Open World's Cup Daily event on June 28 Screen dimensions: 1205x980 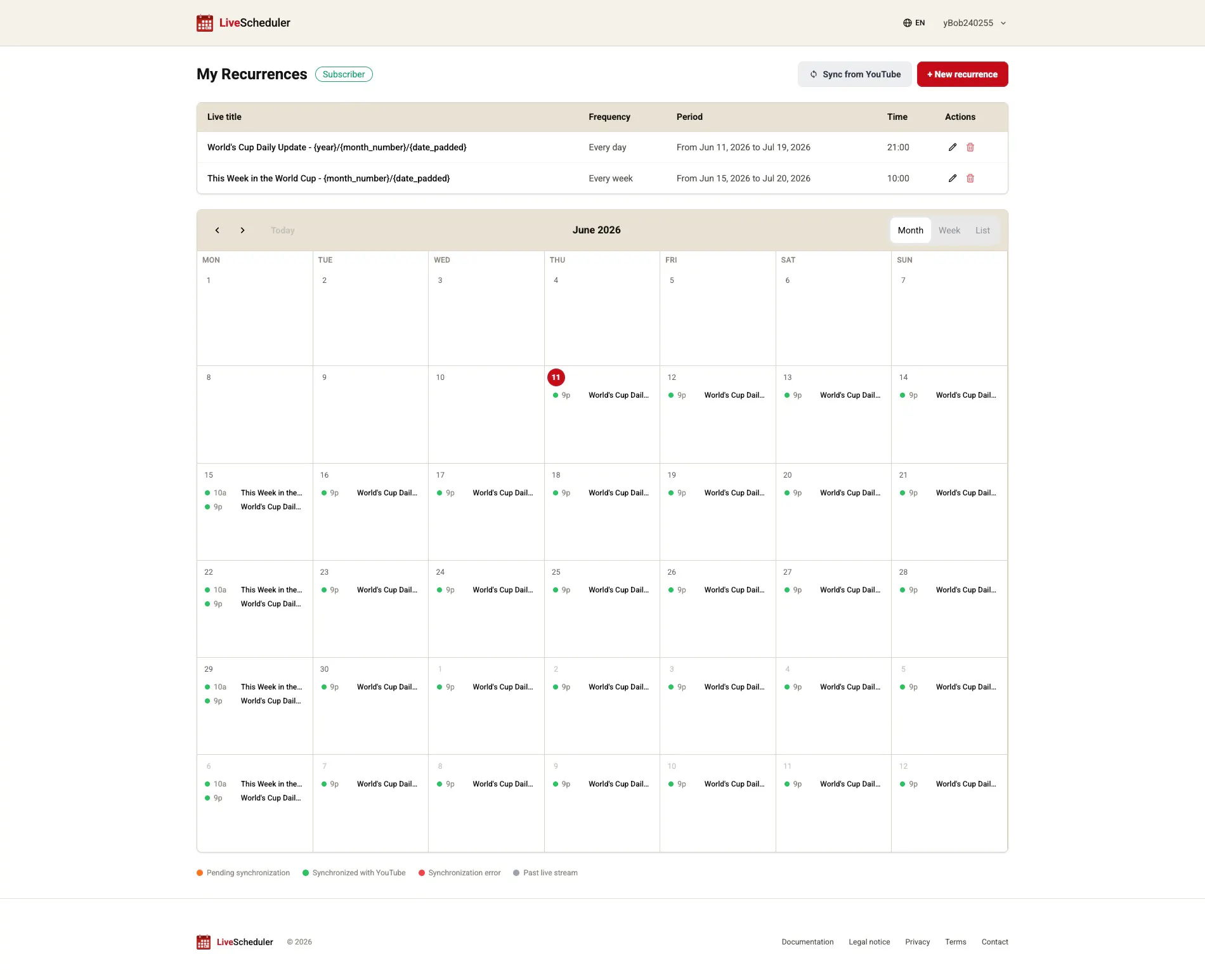[949, 590]
